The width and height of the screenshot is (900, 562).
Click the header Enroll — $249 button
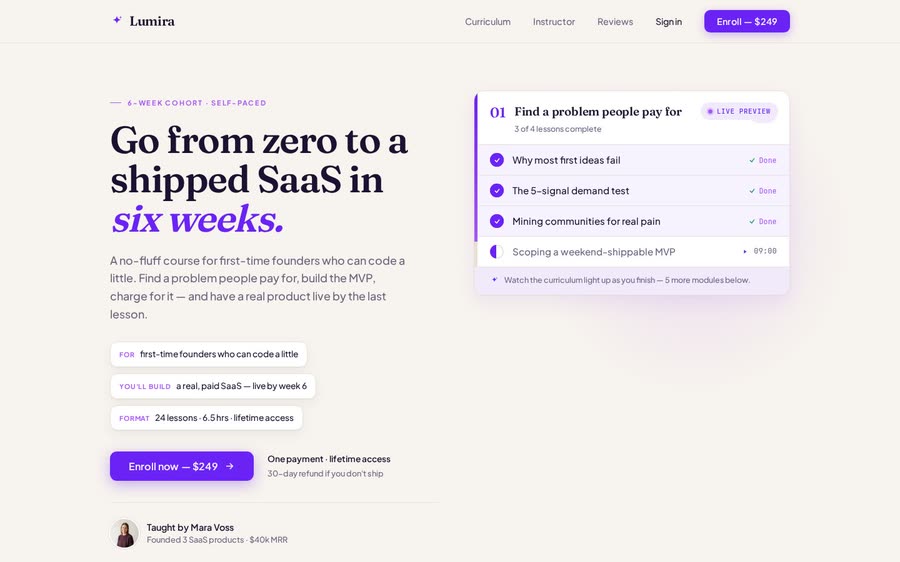(x=747, y=21)
